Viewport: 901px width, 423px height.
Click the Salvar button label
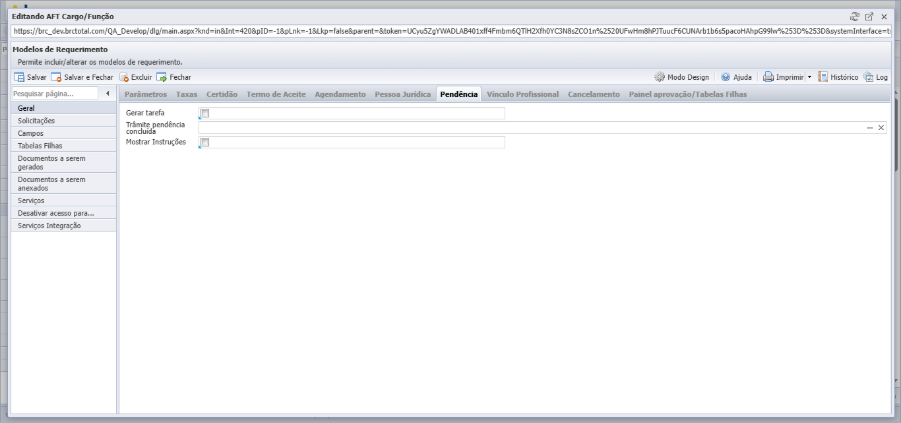coord(37,77)
